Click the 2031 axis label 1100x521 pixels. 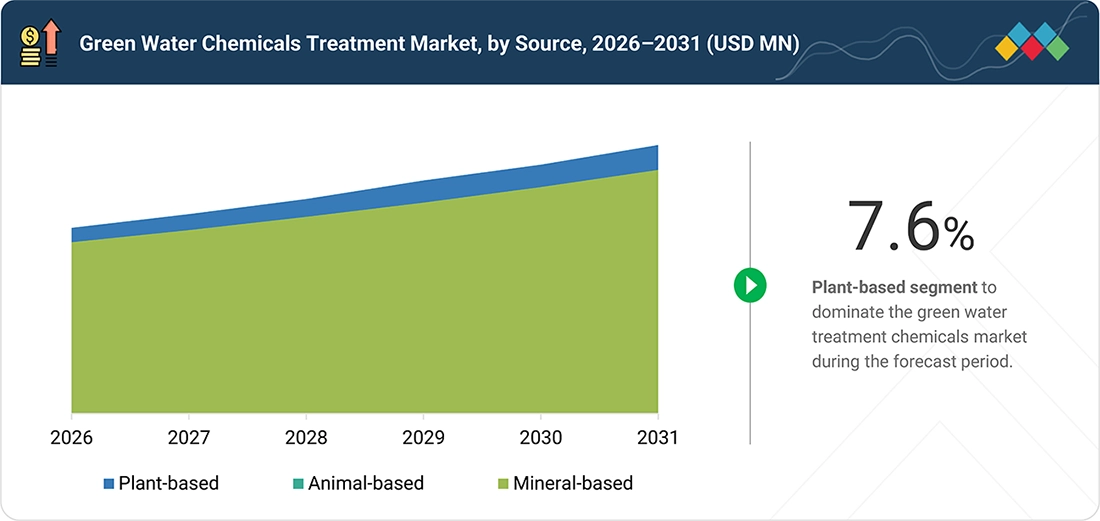coord(657,438)
